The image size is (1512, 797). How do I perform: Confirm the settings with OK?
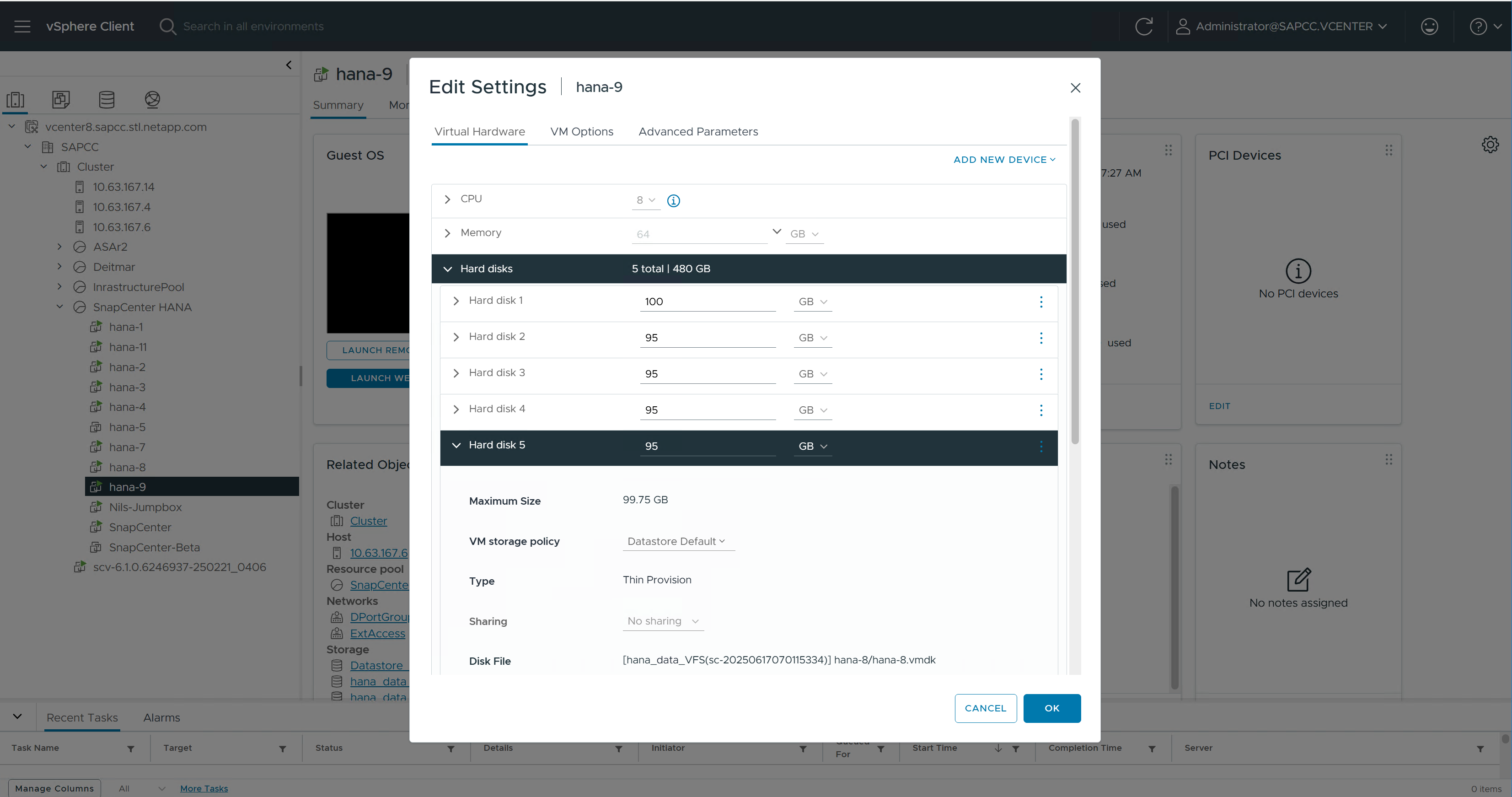tap(1051, 708)
